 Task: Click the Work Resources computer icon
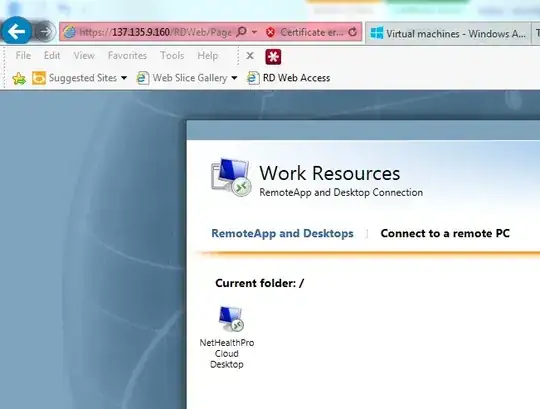click(x=231, y=177)
